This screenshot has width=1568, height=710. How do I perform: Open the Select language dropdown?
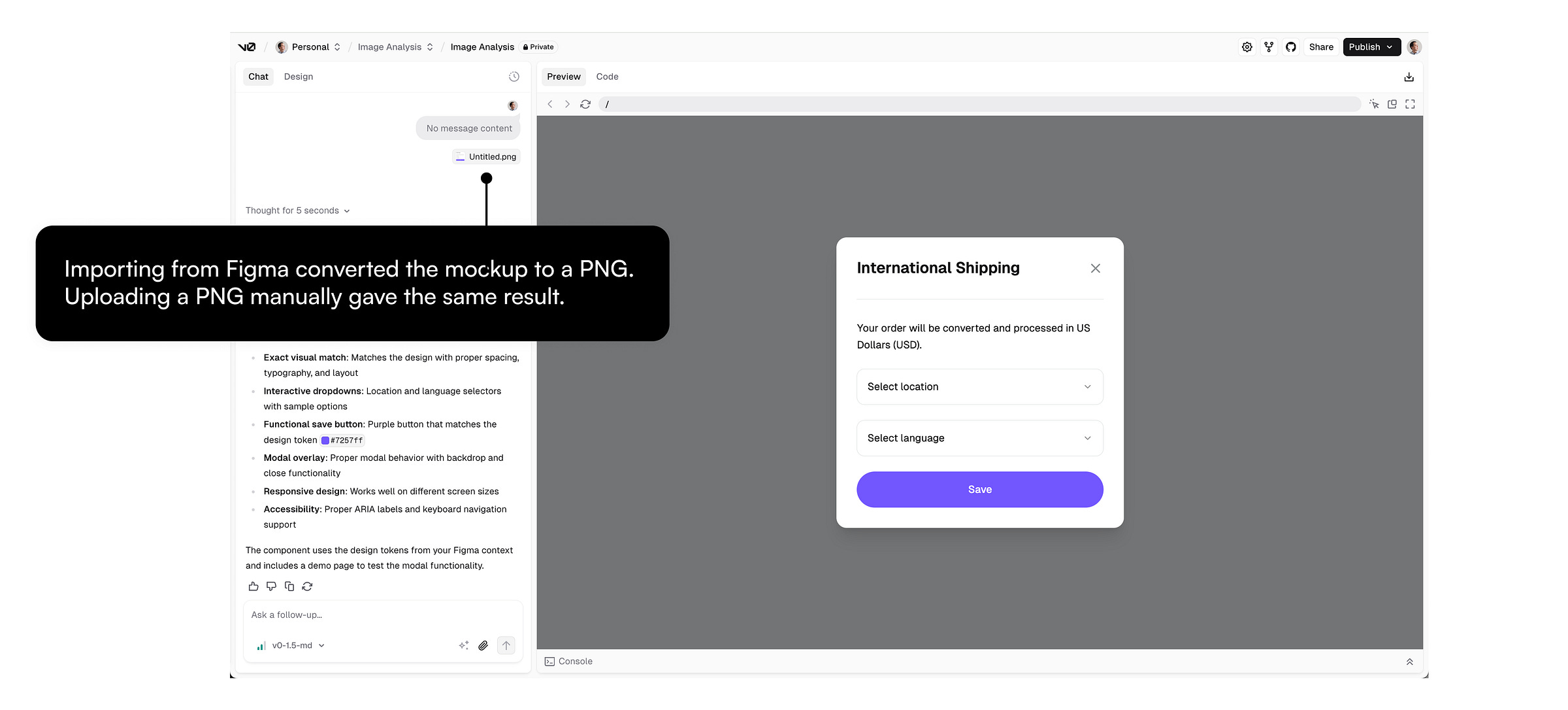979,438
